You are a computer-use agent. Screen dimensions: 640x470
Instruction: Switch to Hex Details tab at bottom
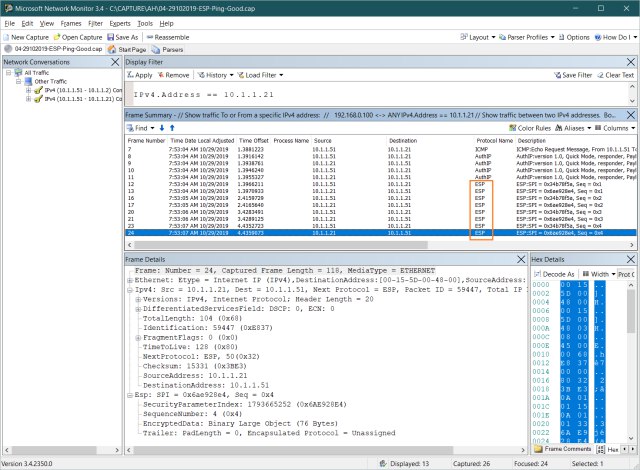pos(608,449)
